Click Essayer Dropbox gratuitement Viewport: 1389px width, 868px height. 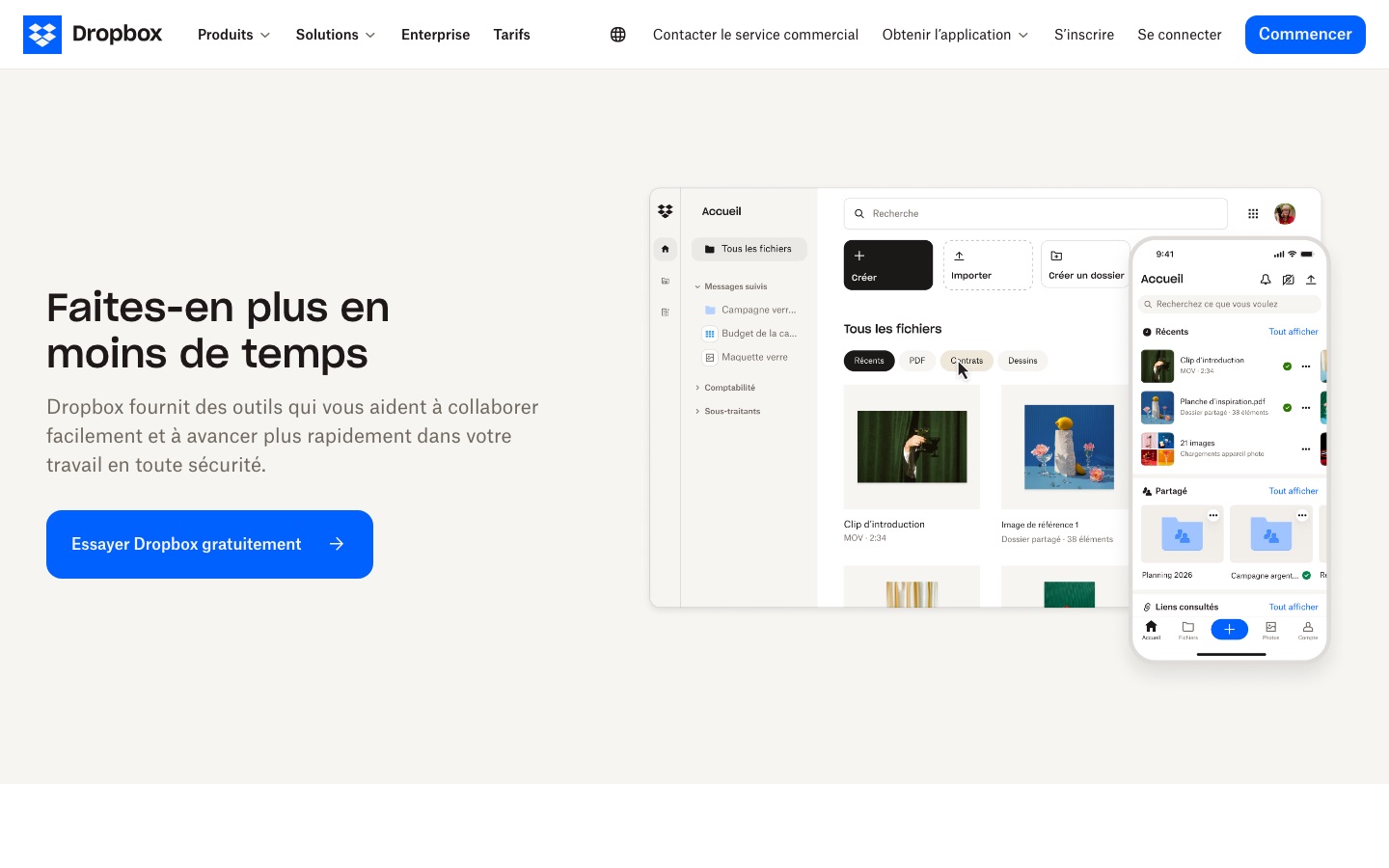[x=209, y=544]
